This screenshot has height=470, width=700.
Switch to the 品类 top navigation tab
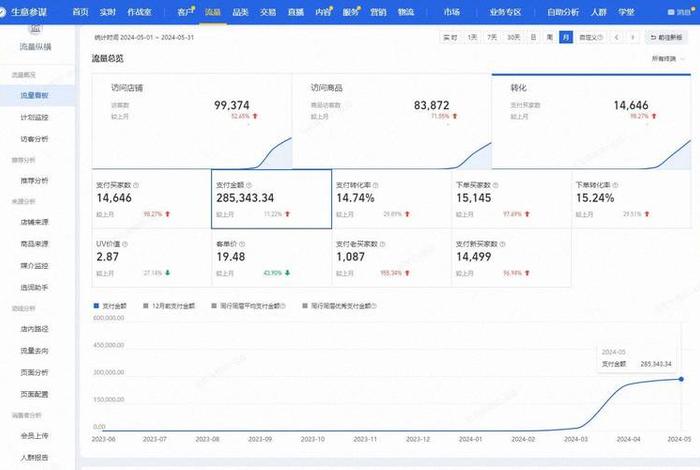tap(240, 13)
